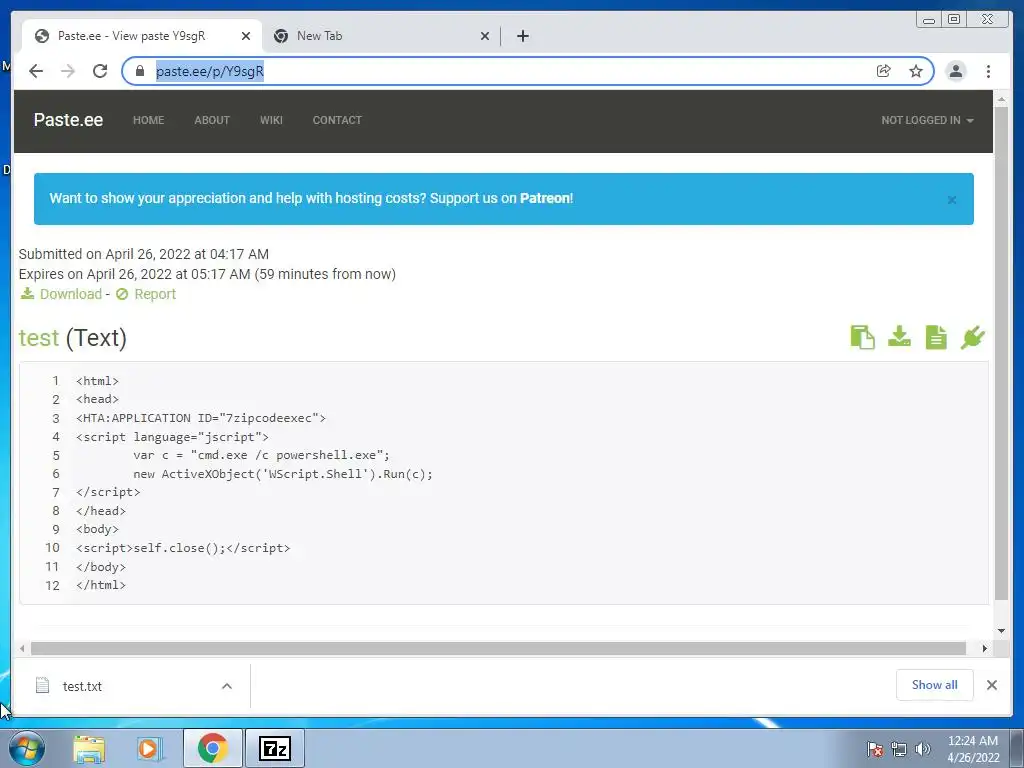This screenshot has height=768, width=1024.
Task: Click the vertical page scrollbar
Action: [1001, 353]
